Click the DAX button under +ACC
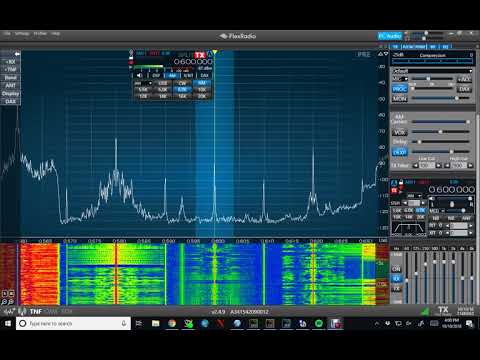 [x=464, y=89]
